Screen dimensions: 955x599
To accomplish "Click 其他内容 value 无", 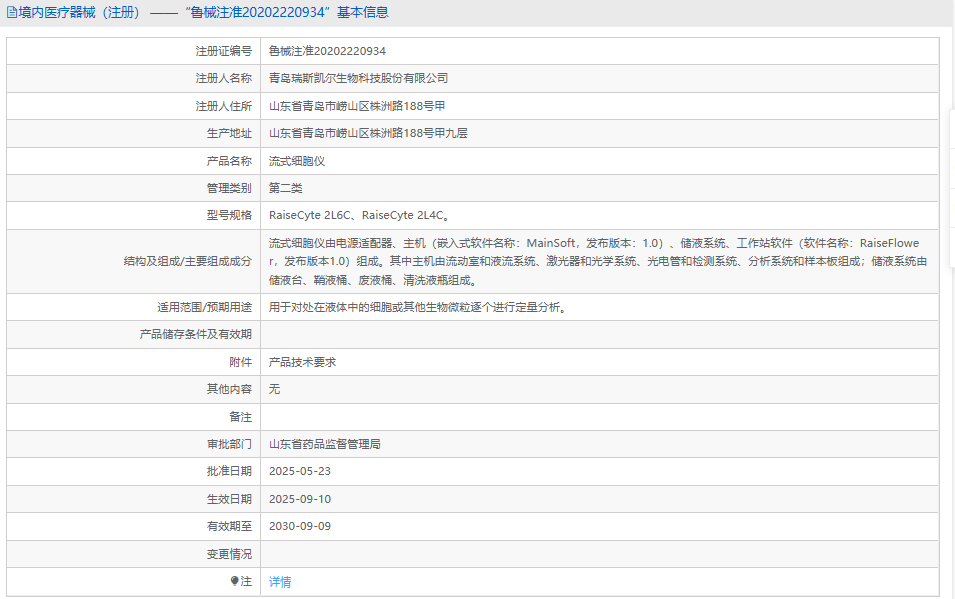I will [x=274, y=389].
